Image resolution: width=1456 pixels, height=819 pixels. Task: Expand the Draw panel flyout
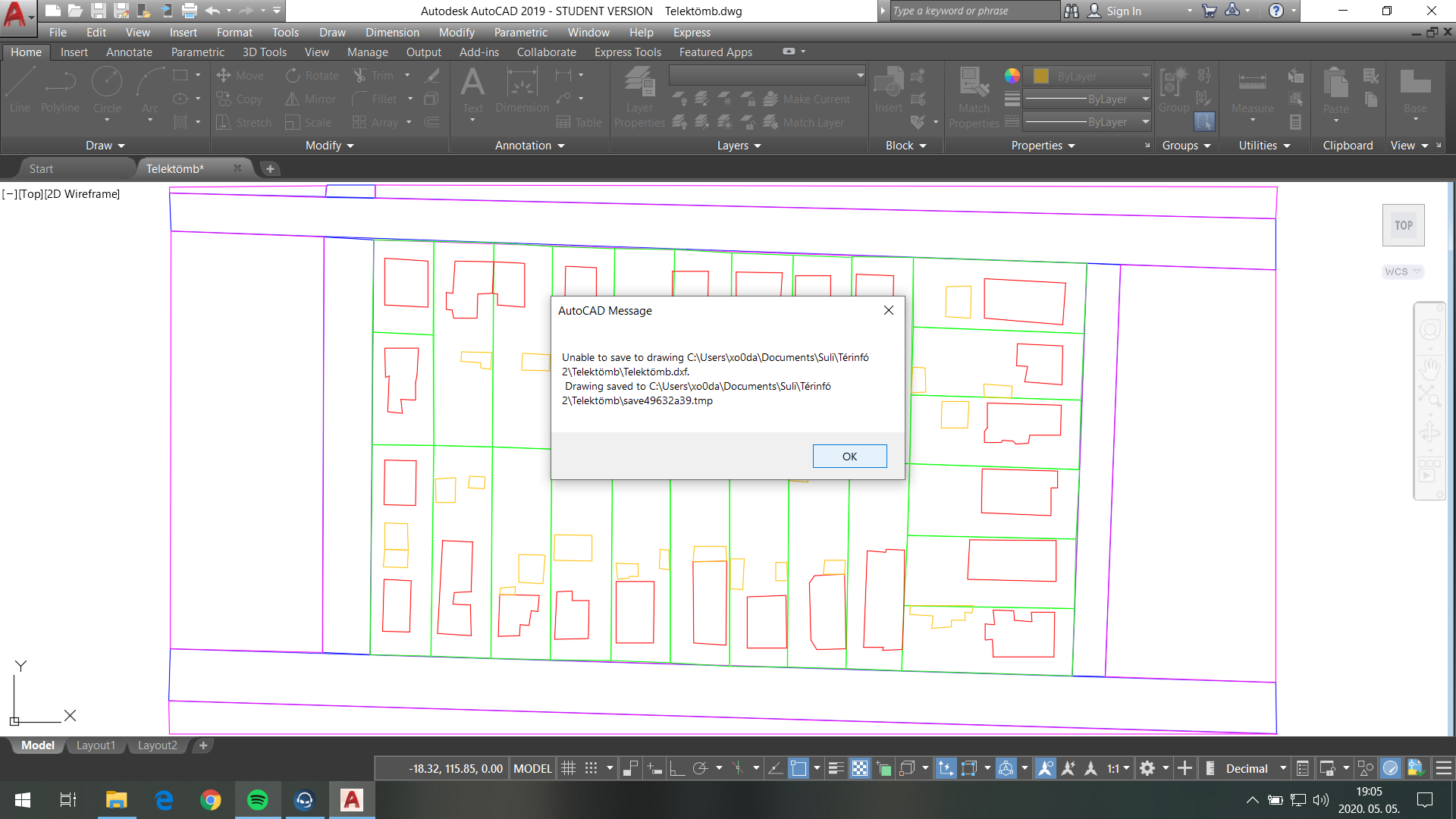105,146
